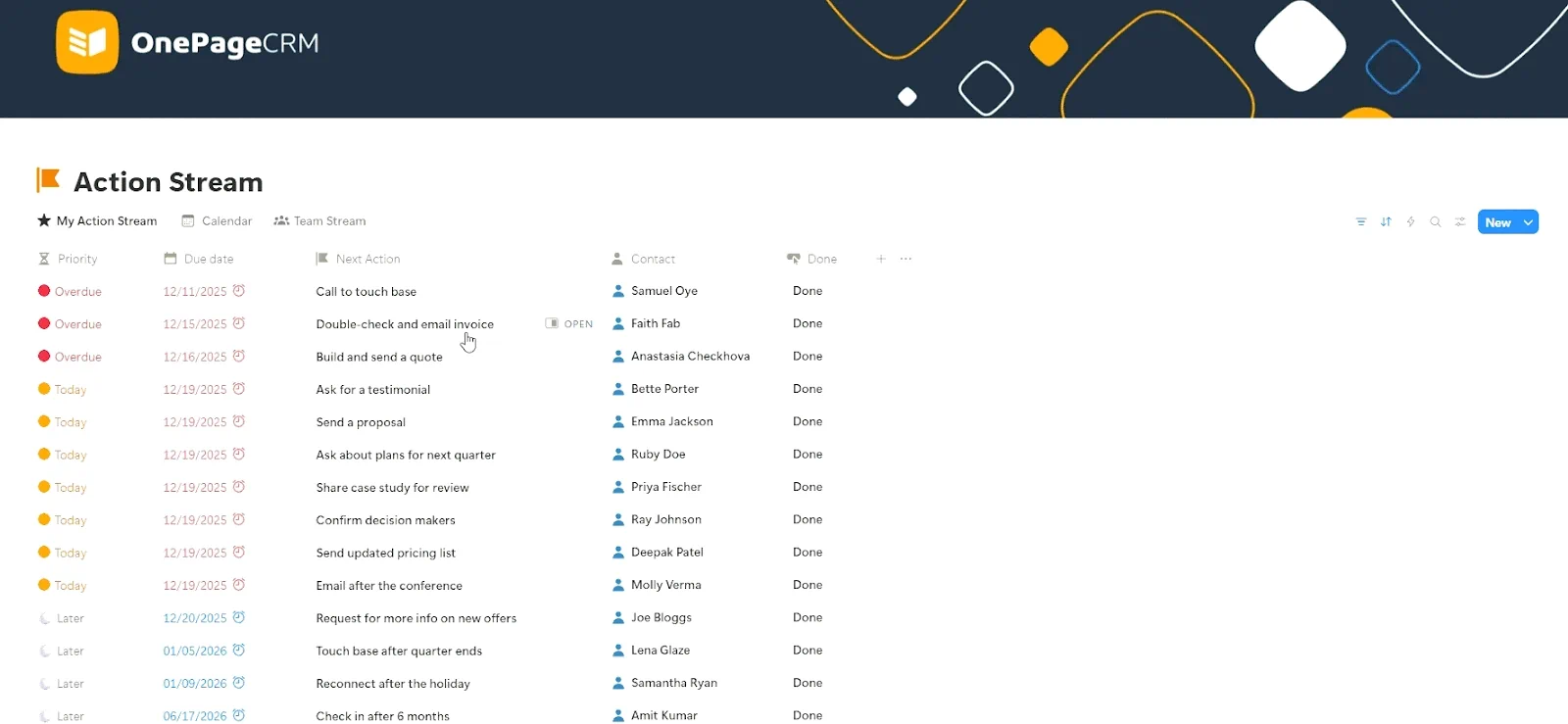The image size is (1568, 724).
Task: Click OPEN on the Double-check and email invoice row
Action: [569, 323]
